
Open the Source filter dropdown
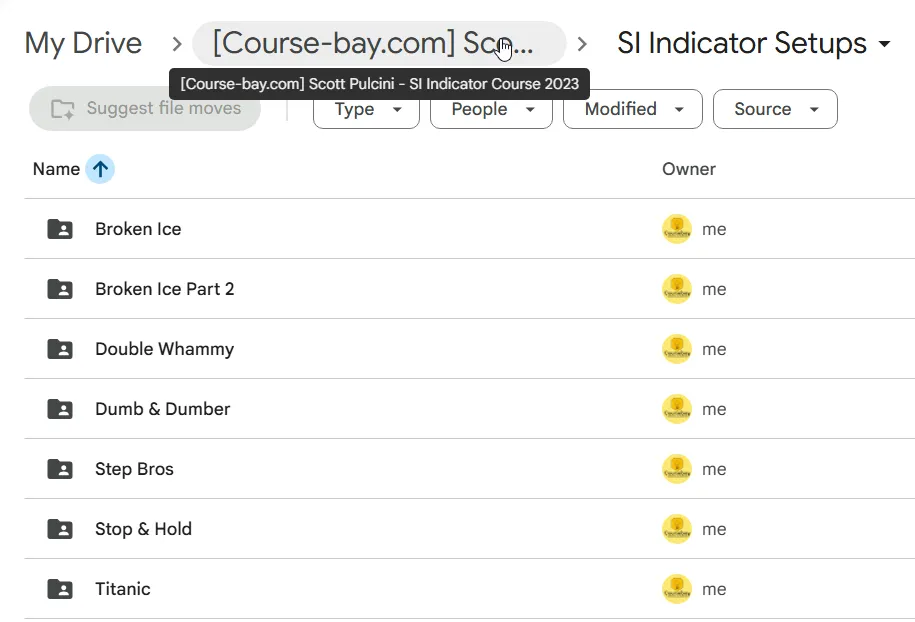[x=775, y=109]
